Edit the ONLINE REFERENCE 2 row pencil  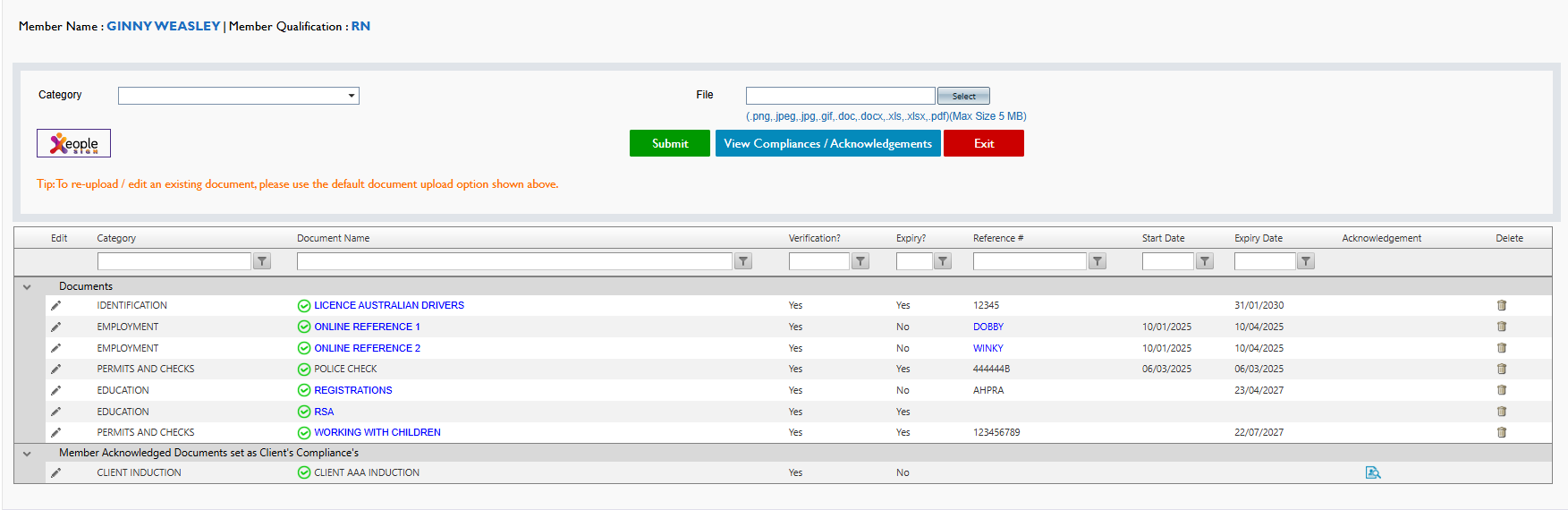[x=55, y=348]
